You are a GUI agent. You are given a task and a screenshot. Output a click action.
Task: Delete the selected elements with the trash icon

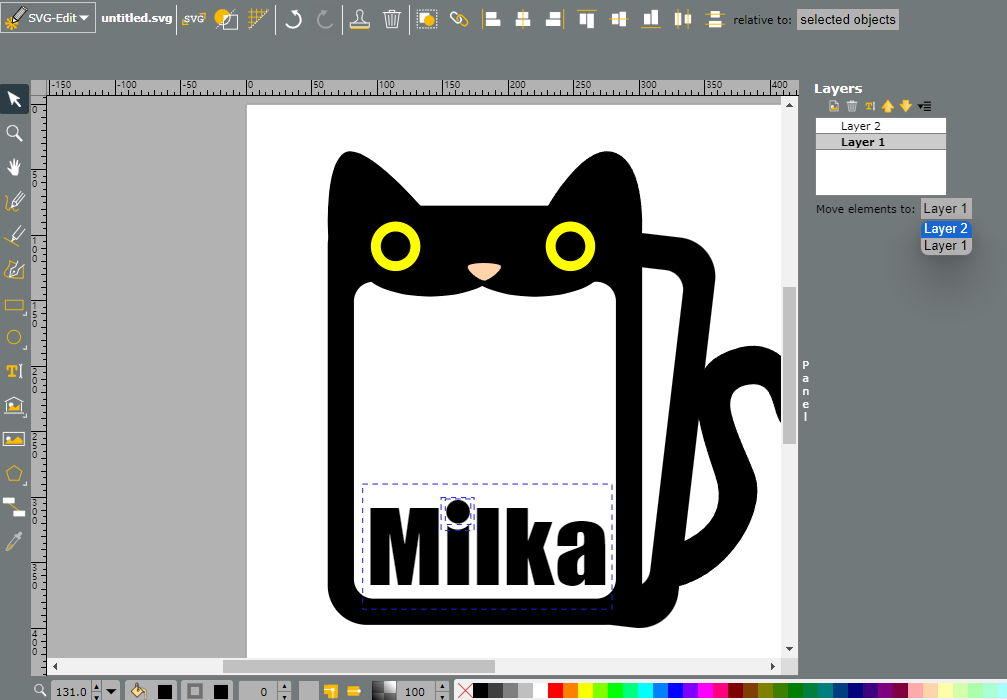(x=392, y=19)
